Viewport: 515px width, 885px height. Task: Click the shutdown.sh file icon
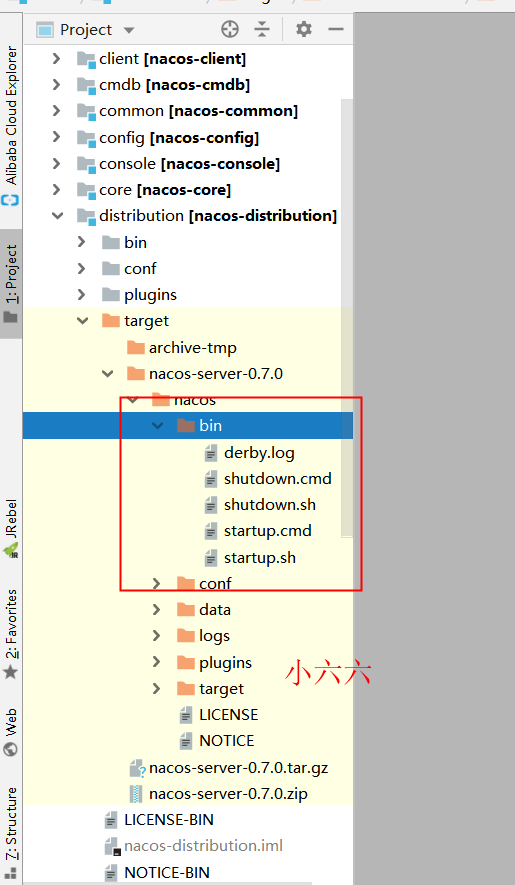[x=211, y=505]
